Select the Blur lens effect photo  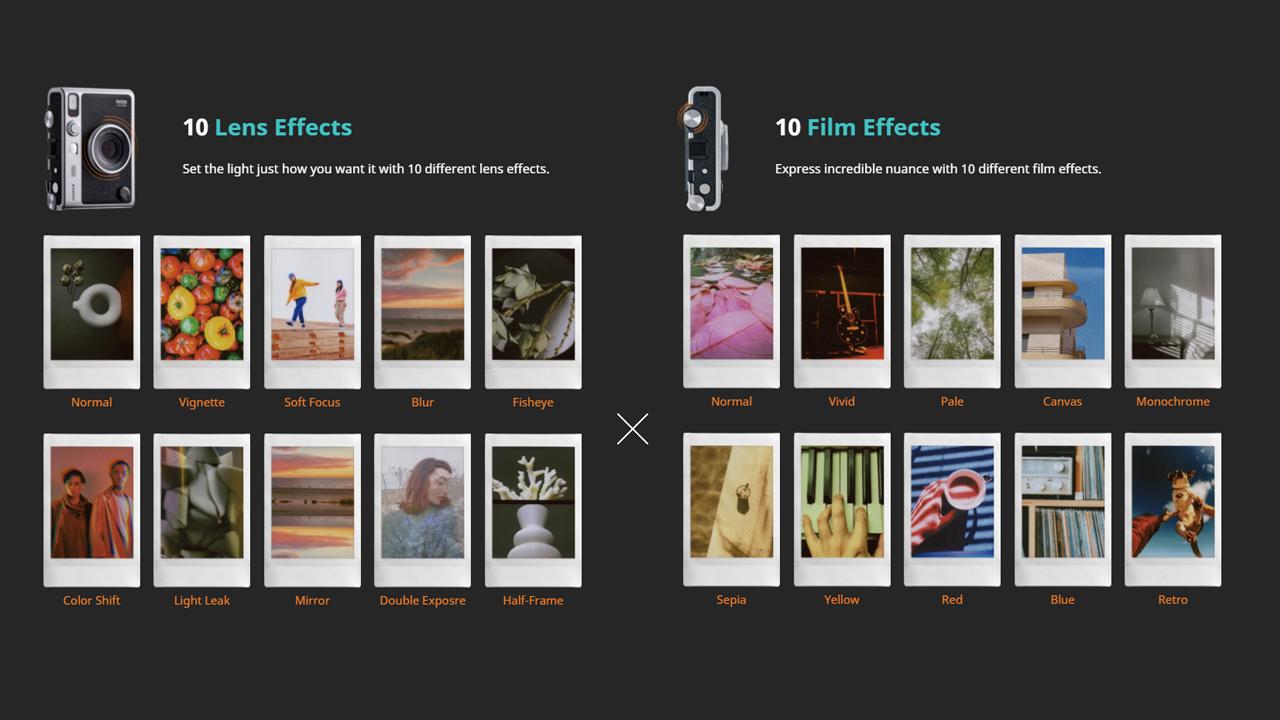pyautogui.click(x=422, y=312)
